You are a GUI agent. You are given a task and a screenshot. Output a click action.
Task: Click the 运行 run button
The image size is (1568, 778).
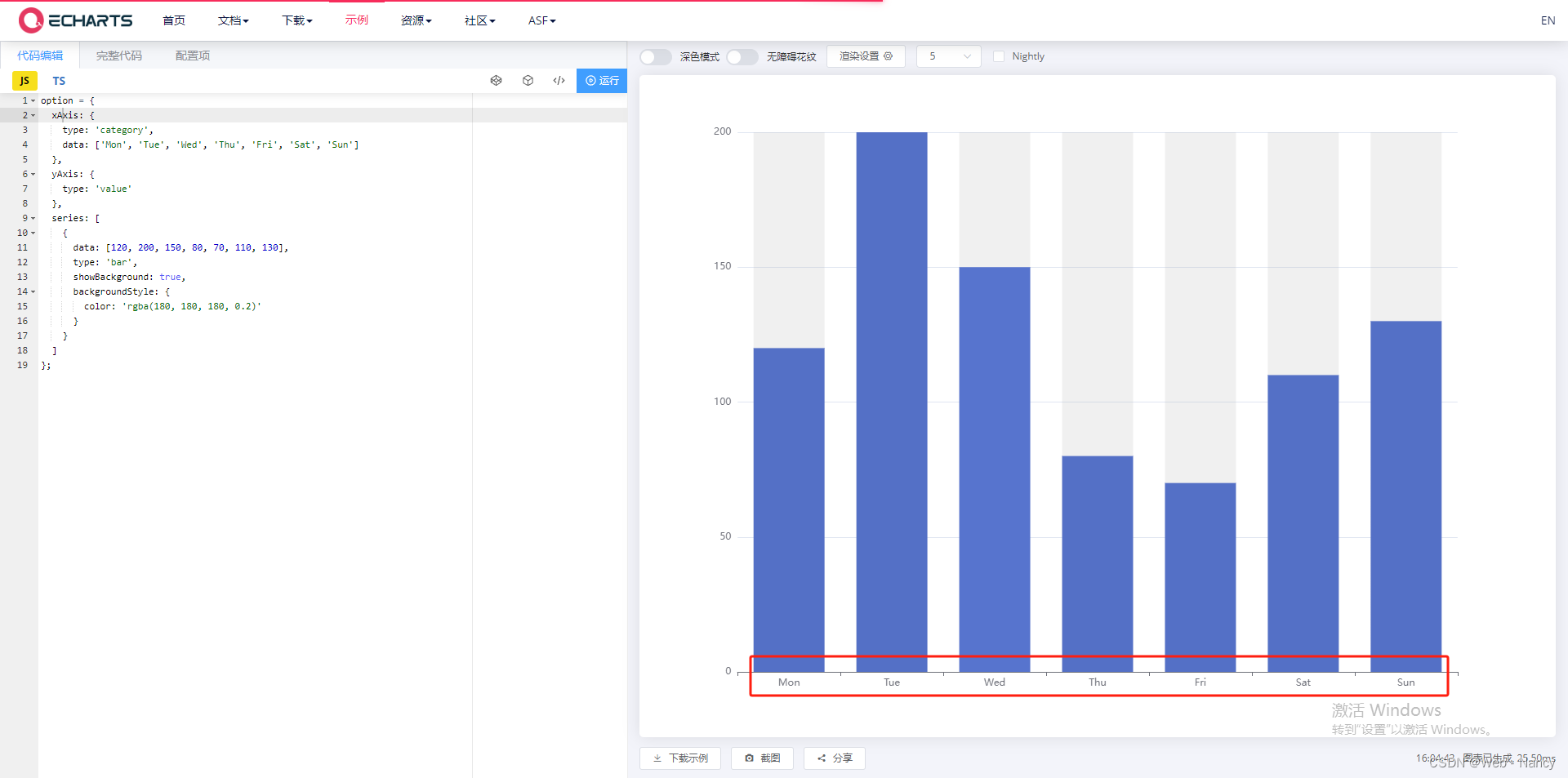(x=602, y=81)
